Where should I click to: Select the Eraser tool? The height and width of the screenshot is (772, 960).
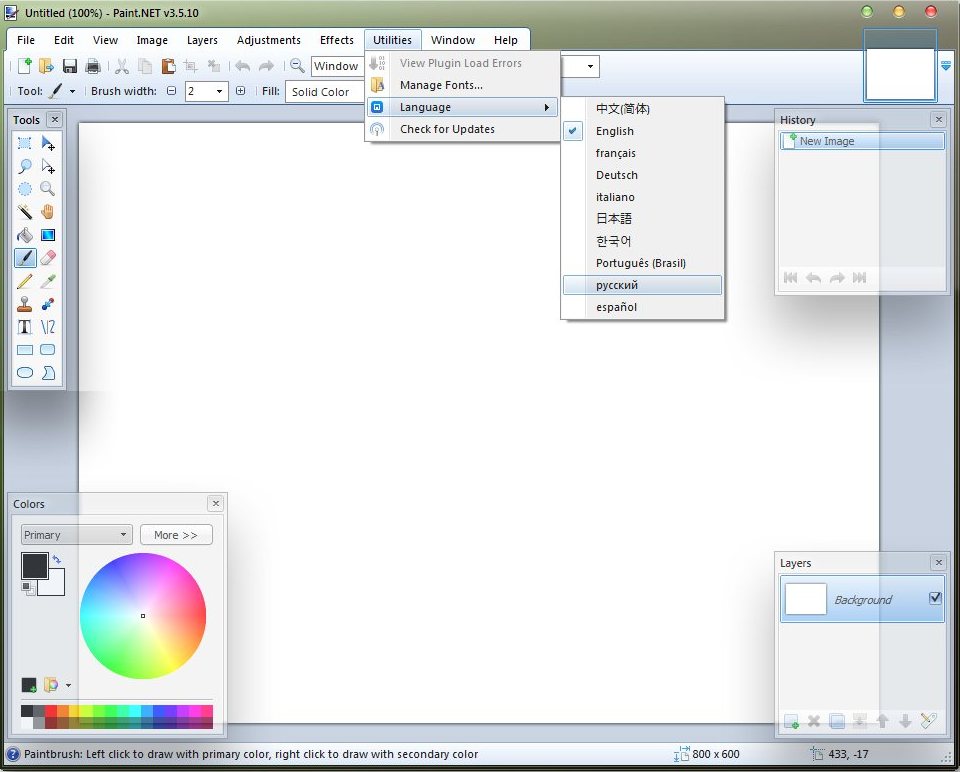(x=48, y=258)
